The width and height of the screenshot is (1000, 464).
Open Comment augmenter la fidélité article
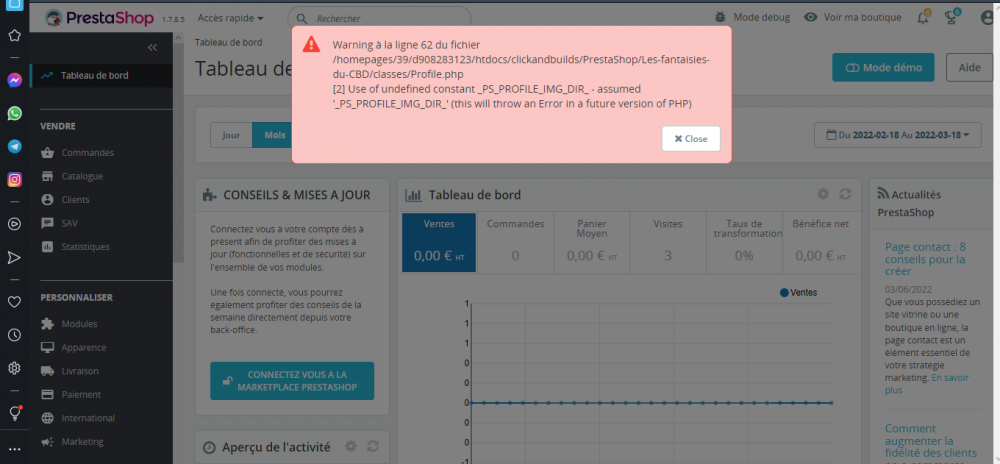pyautogui.click(x=931, y=440)
